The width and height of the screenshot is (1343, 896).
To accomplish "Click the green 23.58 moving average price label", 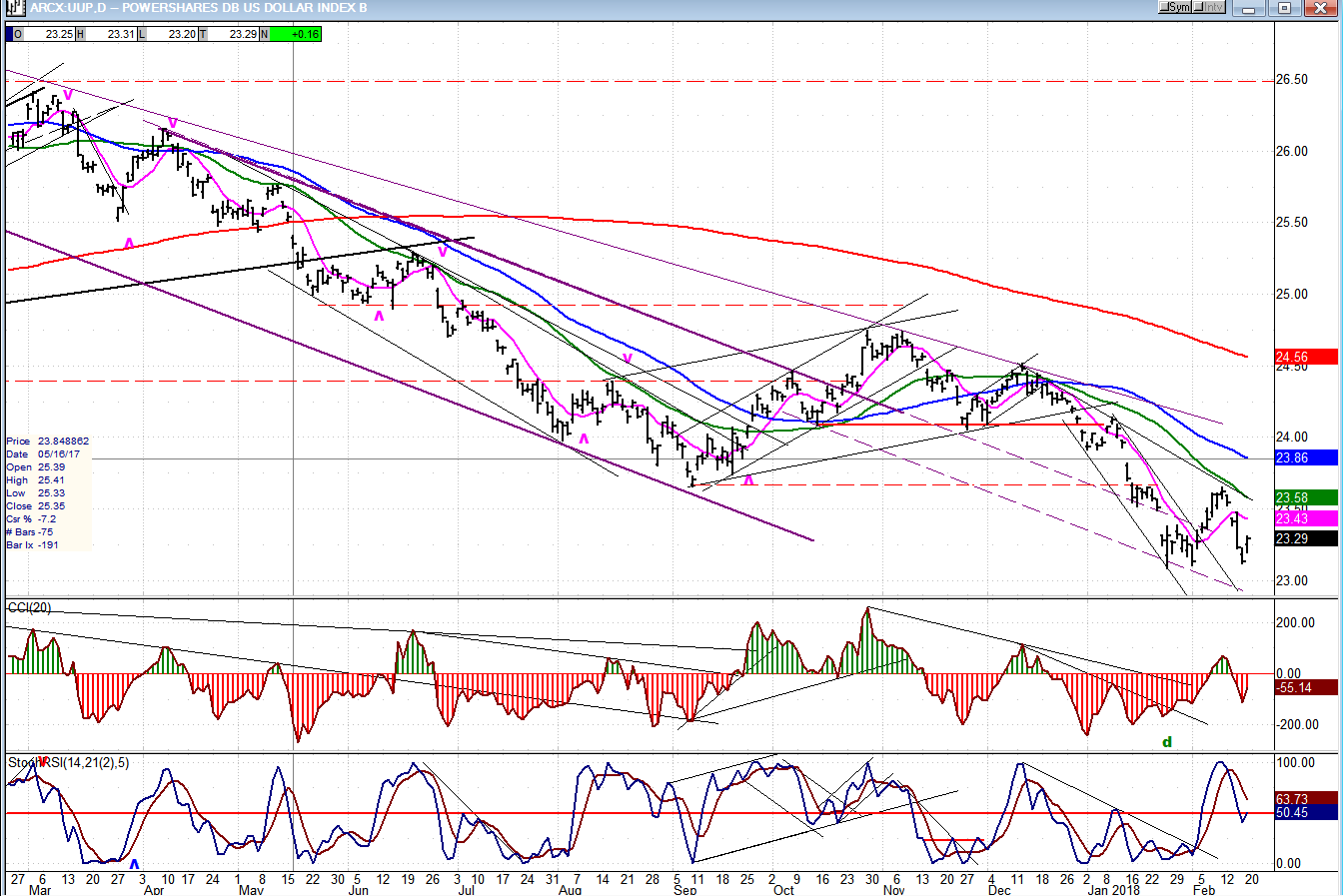I will click(1305, 497).
